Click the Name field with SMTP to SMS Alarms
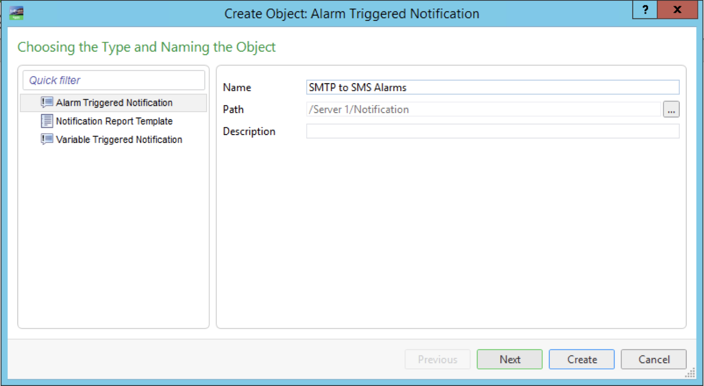Viewport: 704px width, 386px height. 493,87
